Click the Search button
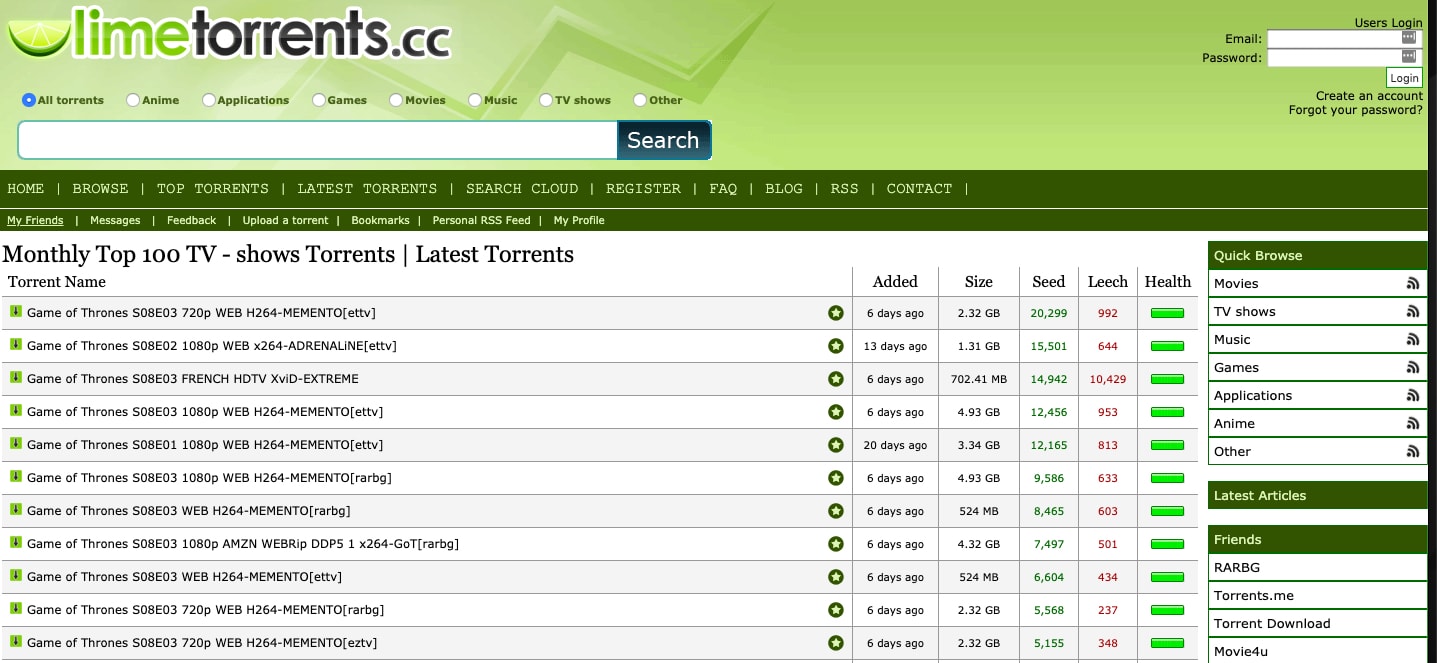Viewport: 1437px width, 663px height. [x=664, y=140]
